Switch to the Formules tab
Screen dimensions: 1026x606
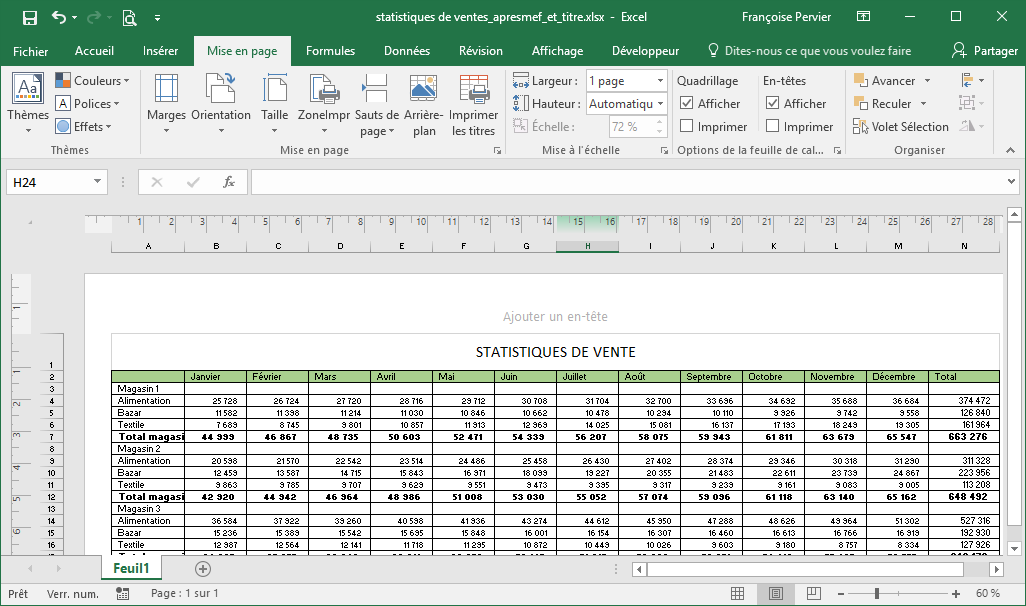point(330,51)
